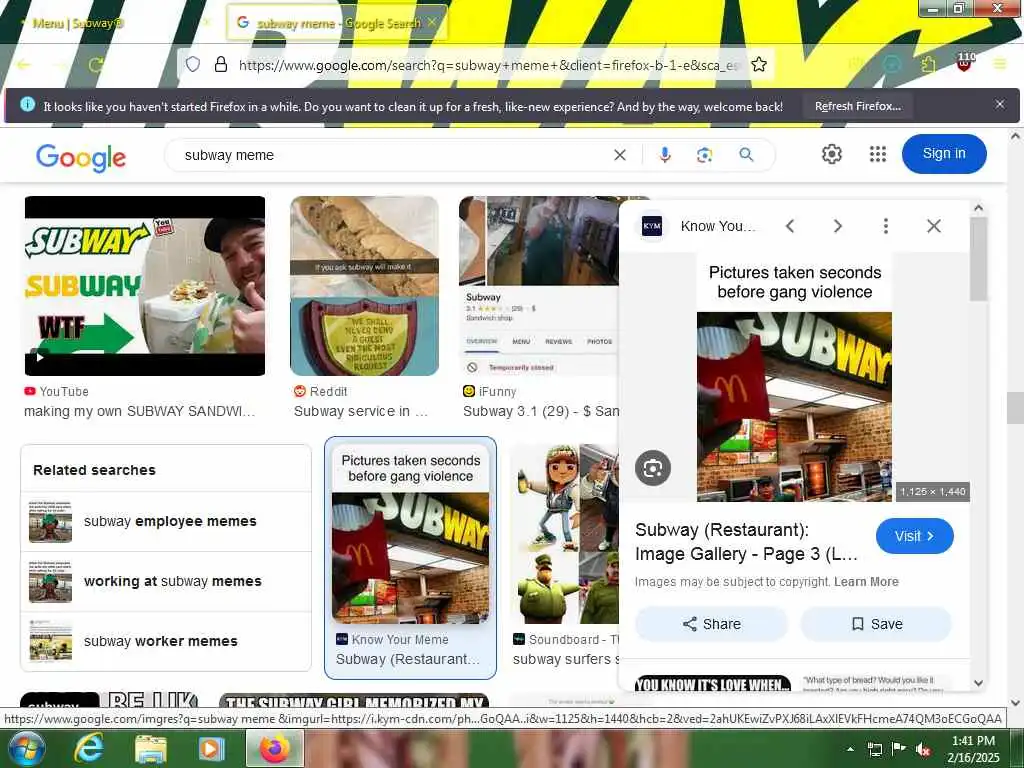Screen dimensions: 1024x768
Task: Select related search working at subway memes
Action: [166, 581]
